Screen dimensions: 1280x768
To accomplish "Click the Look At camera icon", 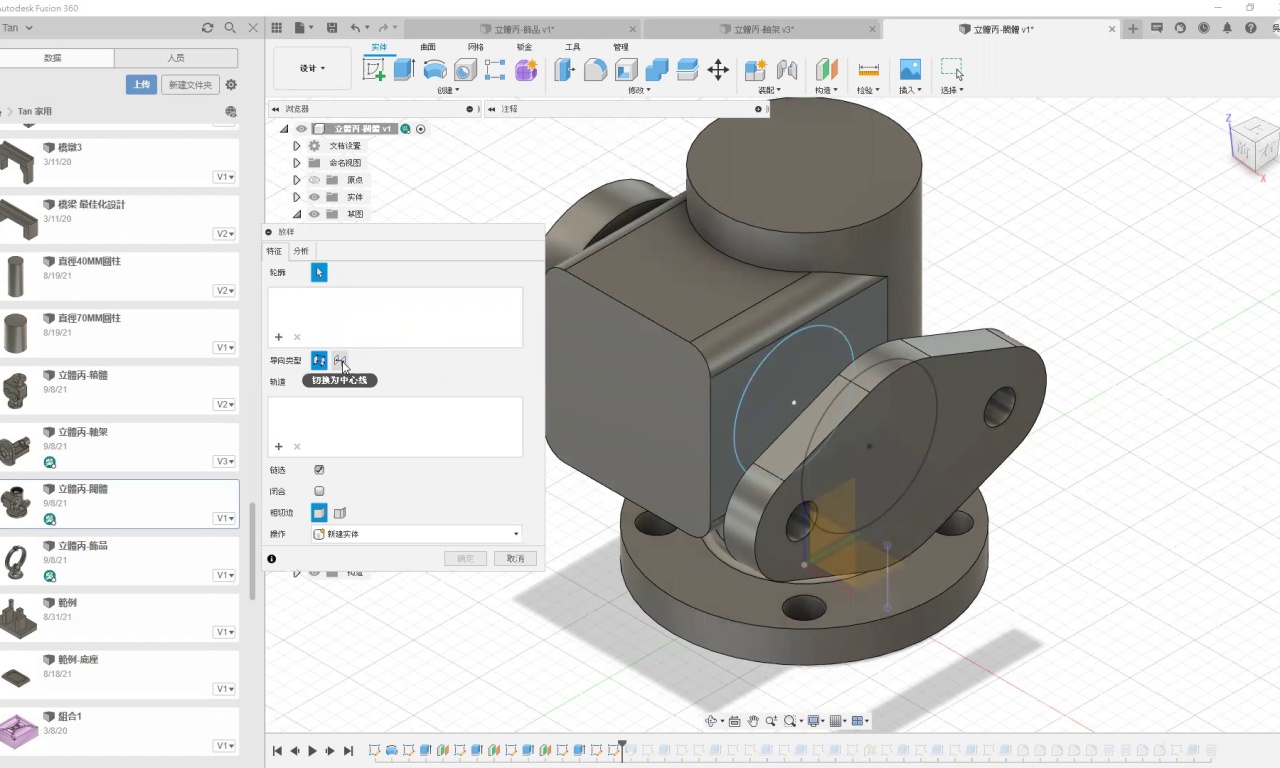I will (x=734, y=721).
